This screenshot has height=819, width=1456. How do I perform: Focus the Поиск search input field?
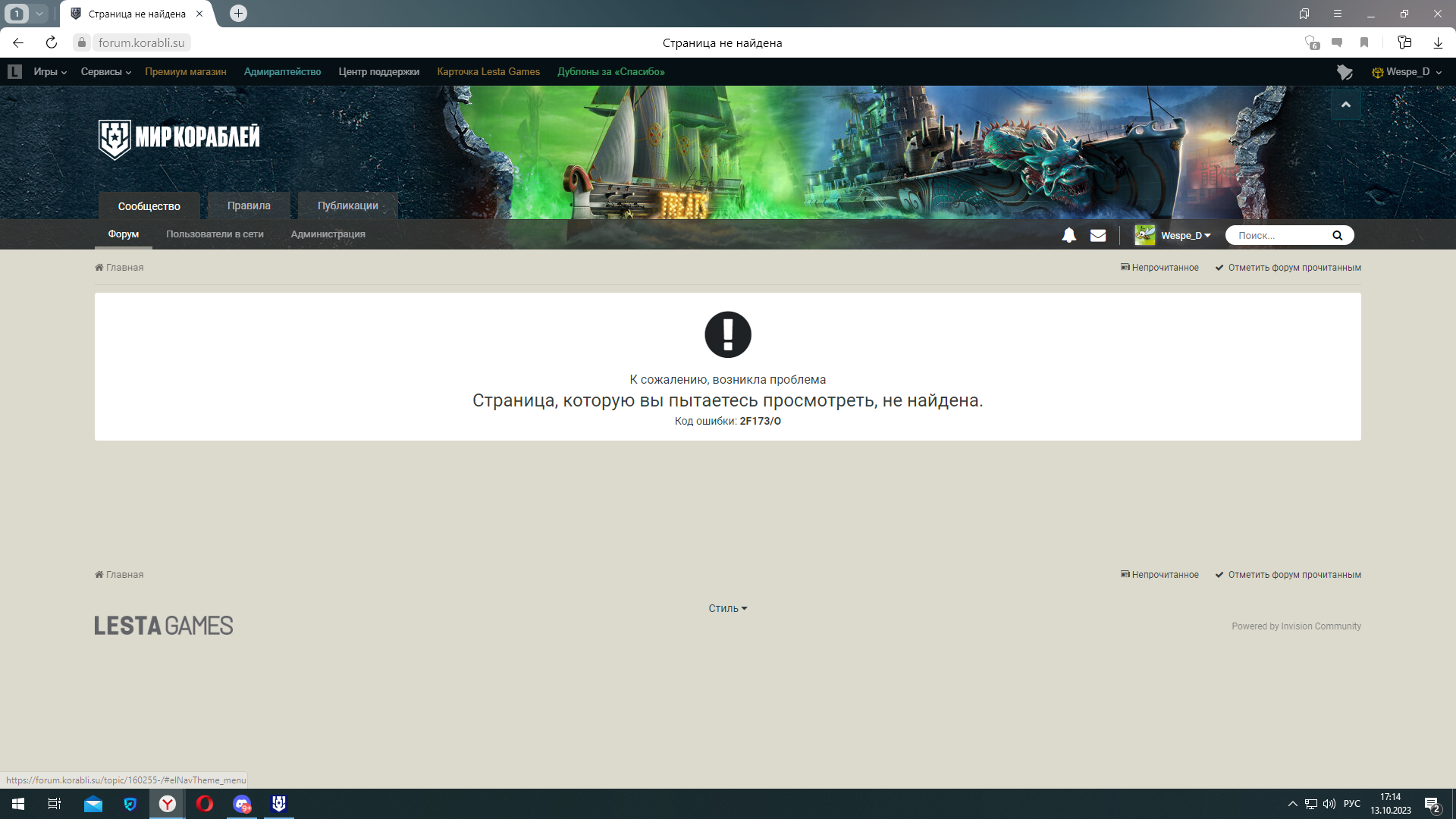click(x=1280, y=235)
